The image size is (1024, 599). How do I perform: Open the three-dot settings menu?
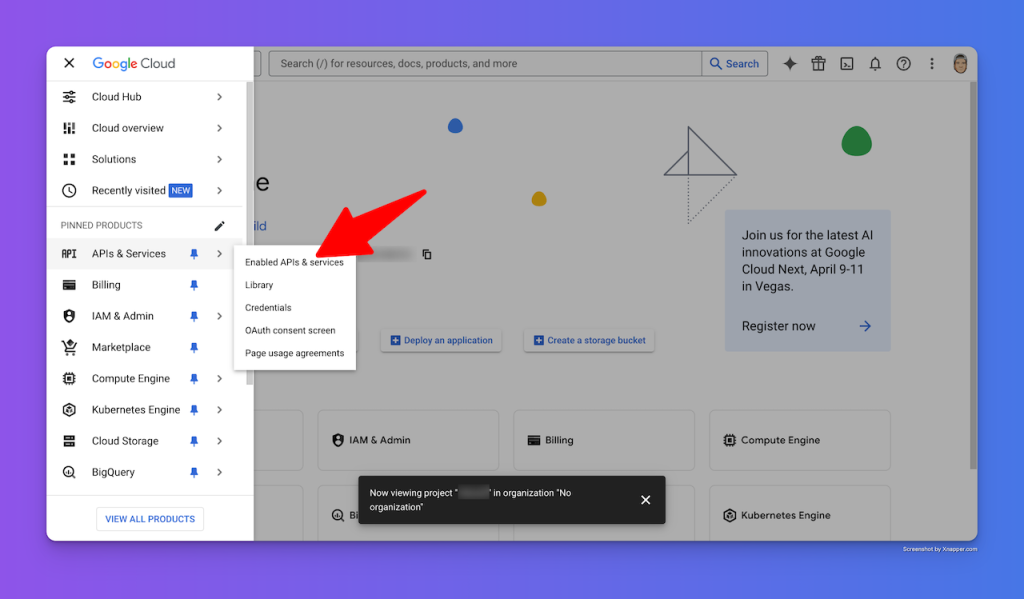pos(932,63)
